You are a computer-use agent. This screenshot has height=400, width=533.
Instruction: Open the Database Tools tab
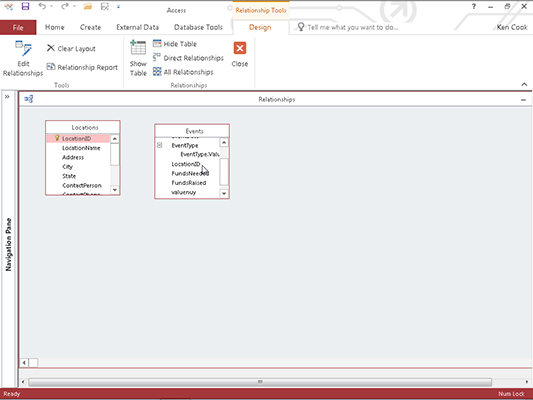pos(198,27)
